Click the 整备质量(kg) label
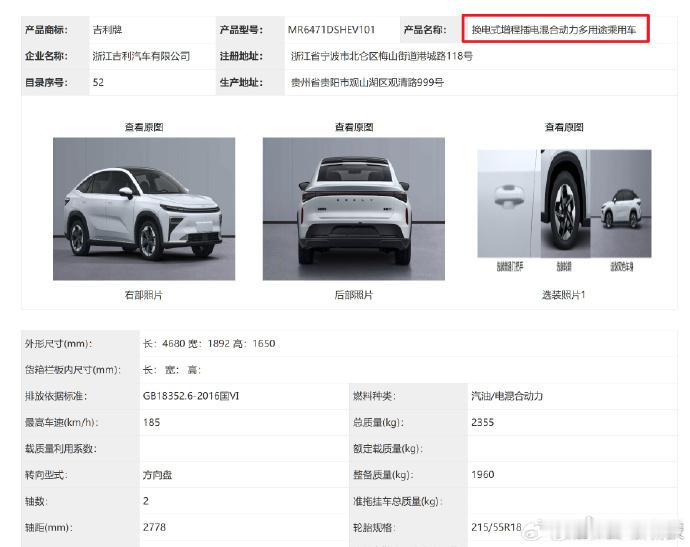The image size is (690, 547). [383, 475]
